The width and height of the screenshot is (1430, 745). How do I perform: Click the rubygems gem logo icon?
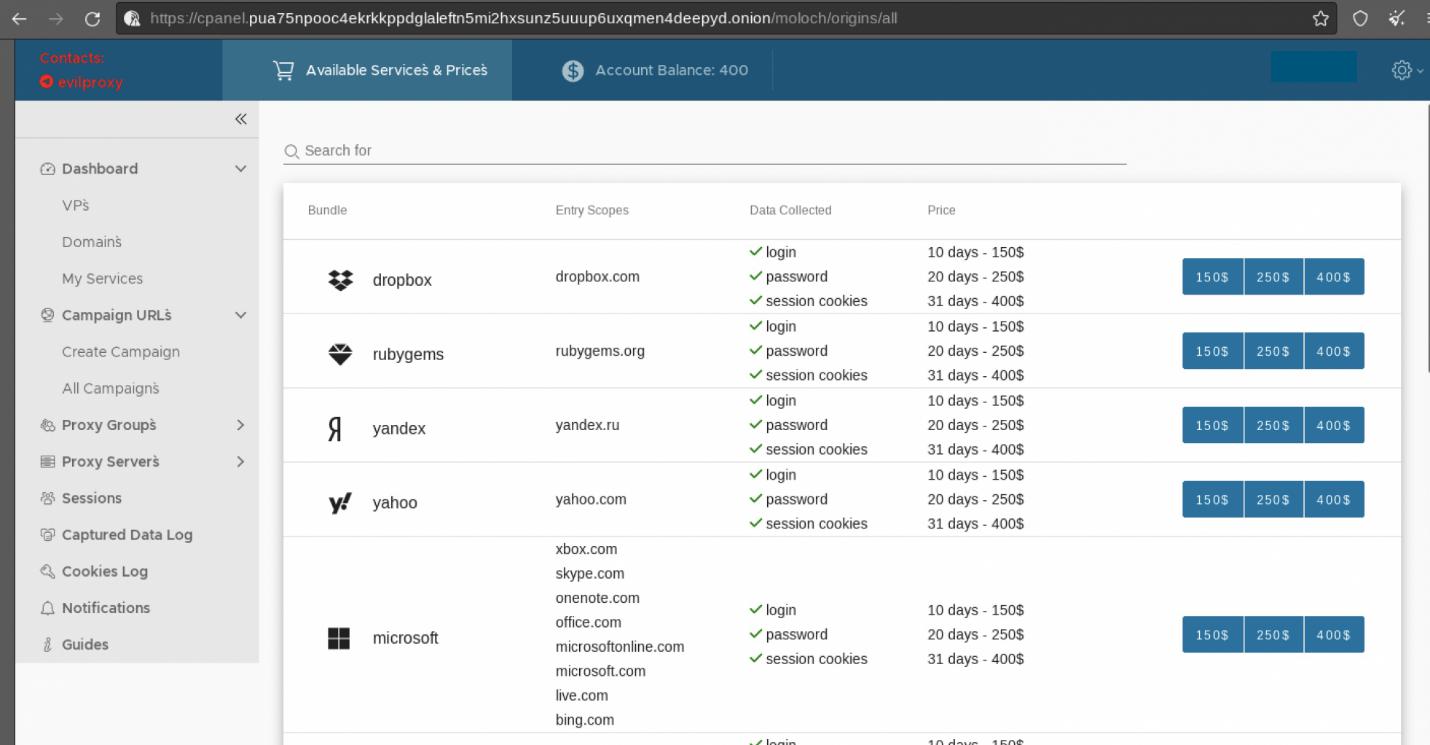pos(340,354)
